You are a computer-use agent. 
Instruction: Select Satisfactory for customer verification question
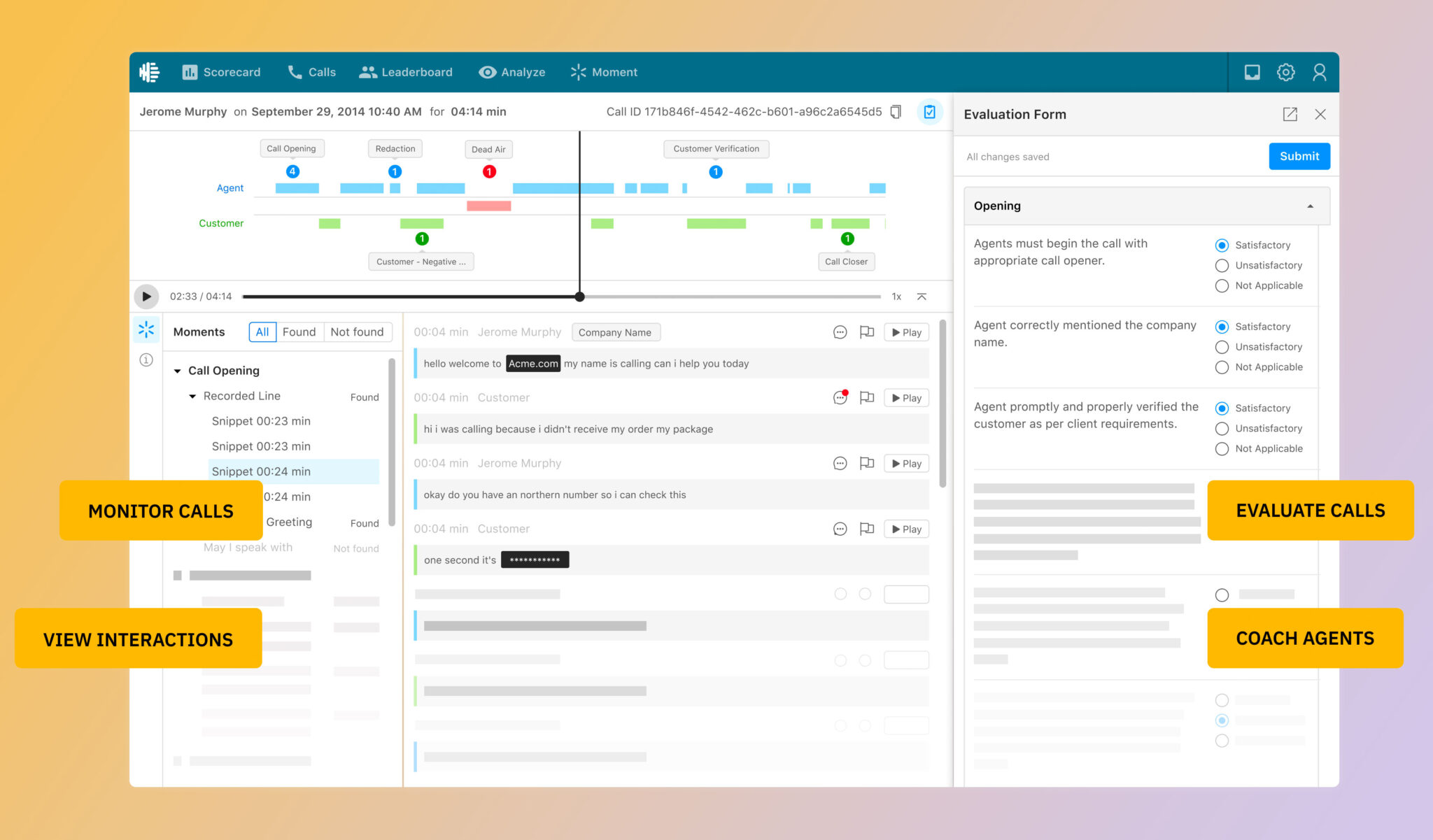pos(1222,408)
